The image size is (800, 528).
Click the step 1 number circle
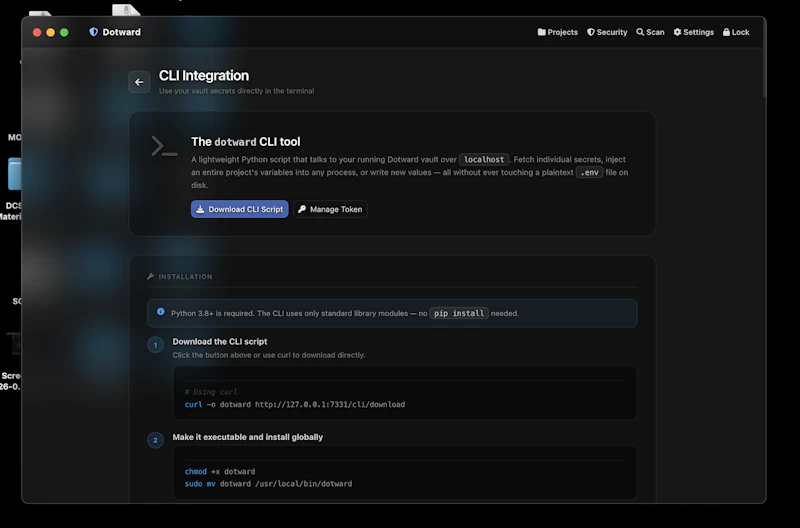pyautogui.click(x=156, y=345)
